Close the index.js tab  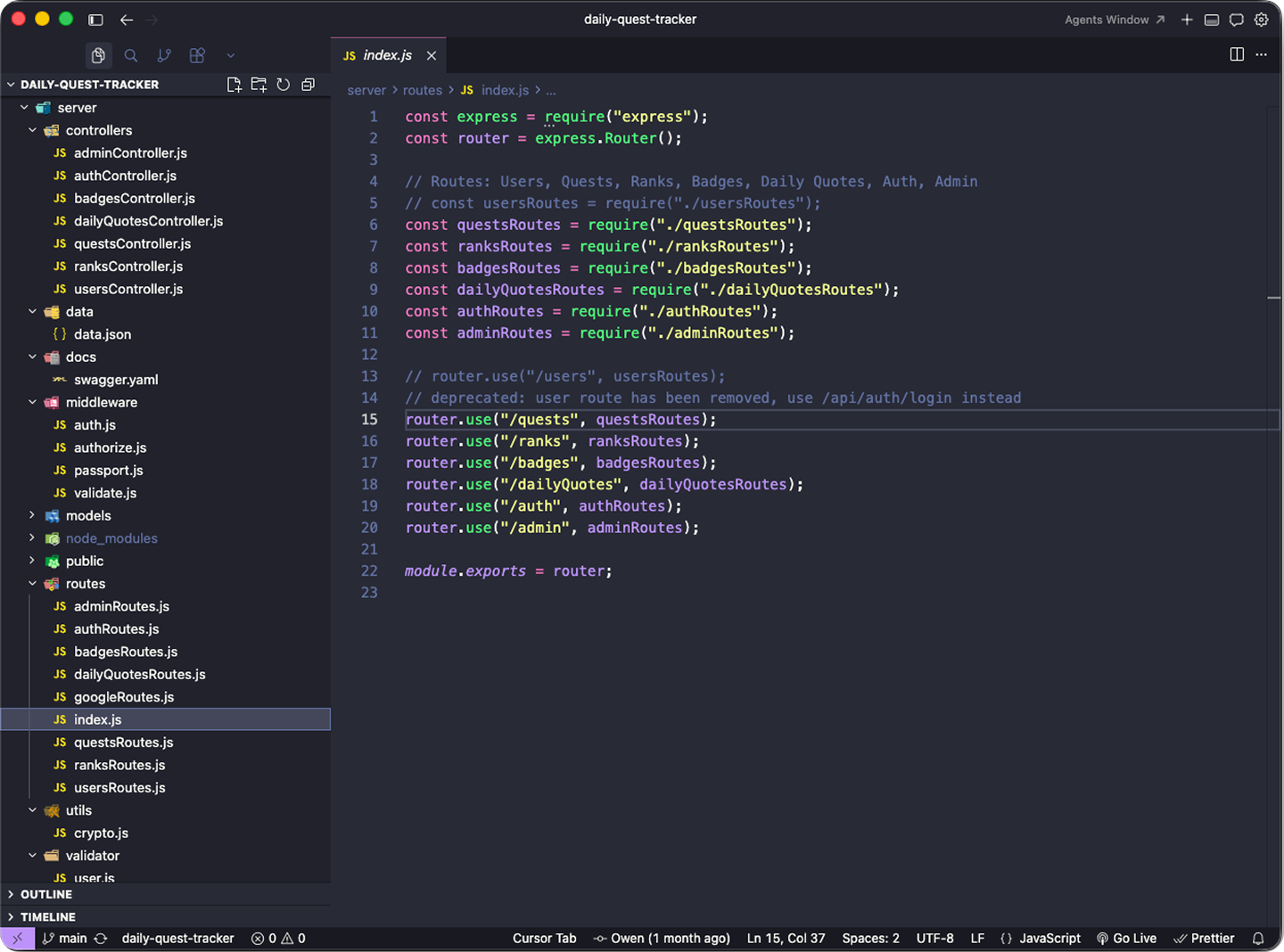[432, 55]
